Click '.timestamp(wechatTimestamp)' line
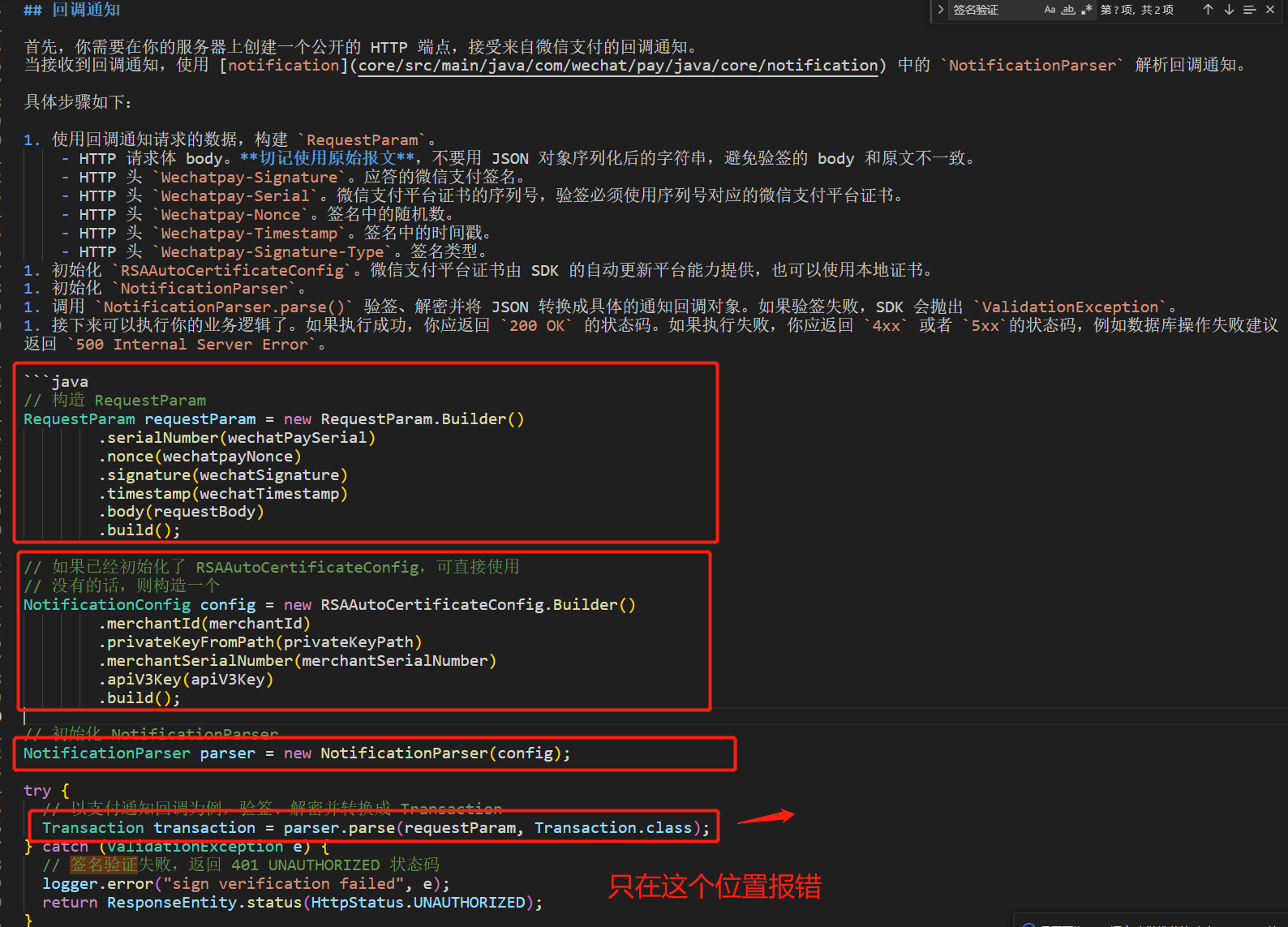Viewport: 1288px width, 927px height. point(223,494)
